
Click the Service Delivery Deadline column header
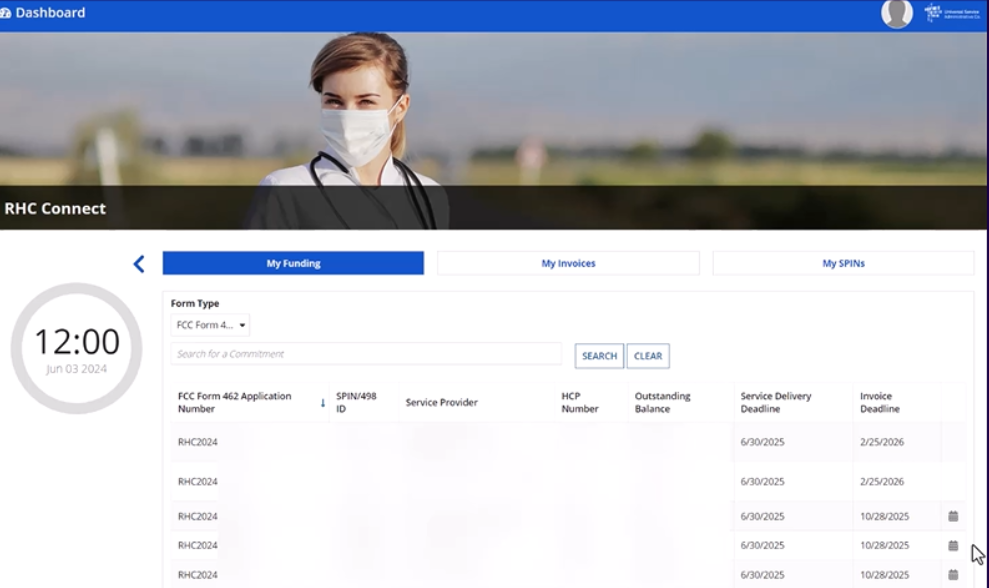pos(776,403)
